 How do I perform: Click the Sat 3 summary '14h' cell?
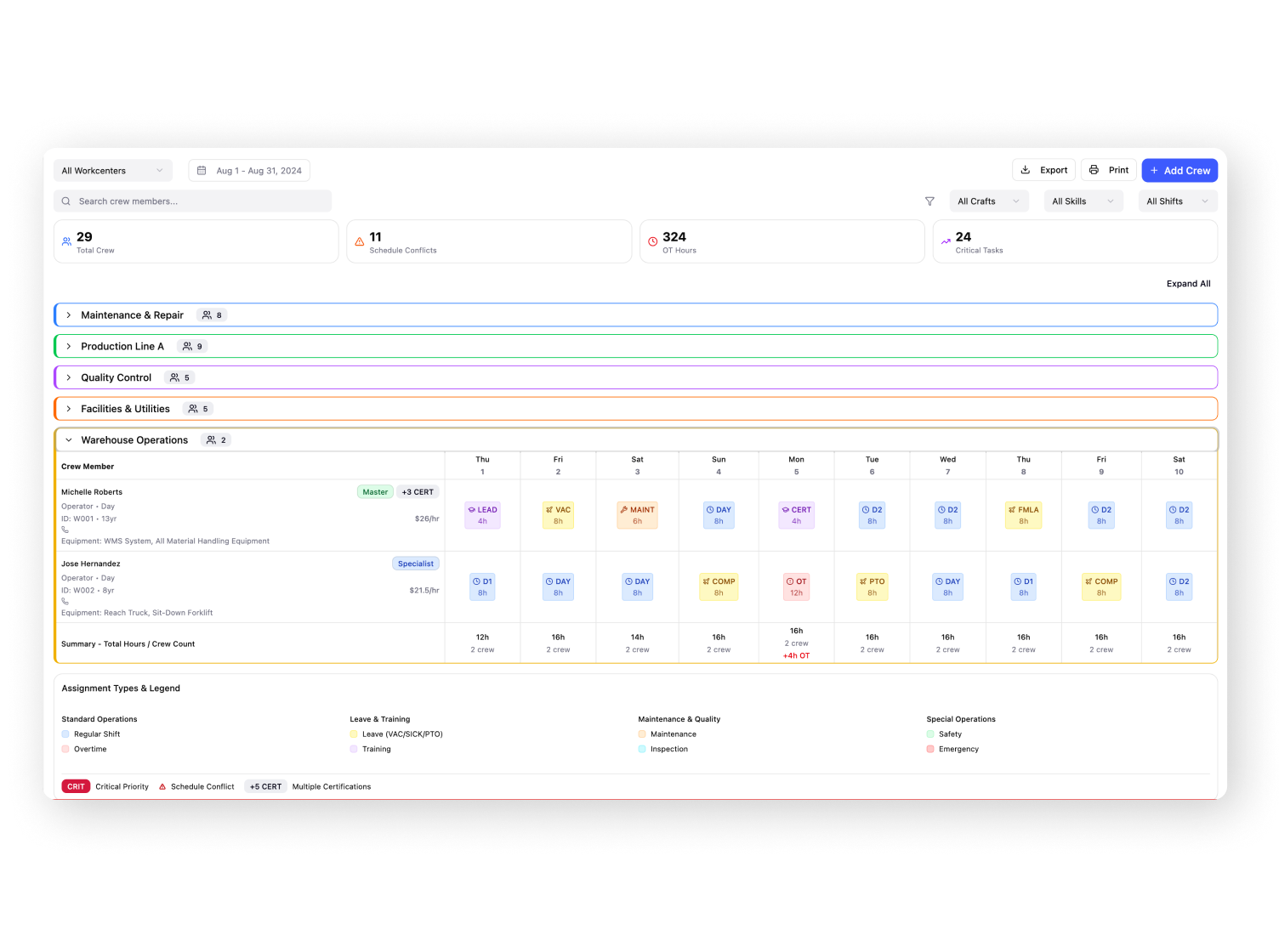pyautogui.click(x=637, y=643)
